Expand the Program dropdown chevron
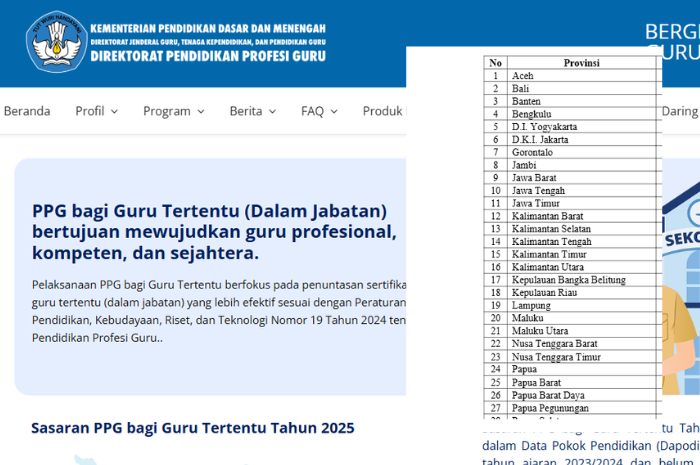This screenshot has height=465, width=700. [x=201, y=112]
